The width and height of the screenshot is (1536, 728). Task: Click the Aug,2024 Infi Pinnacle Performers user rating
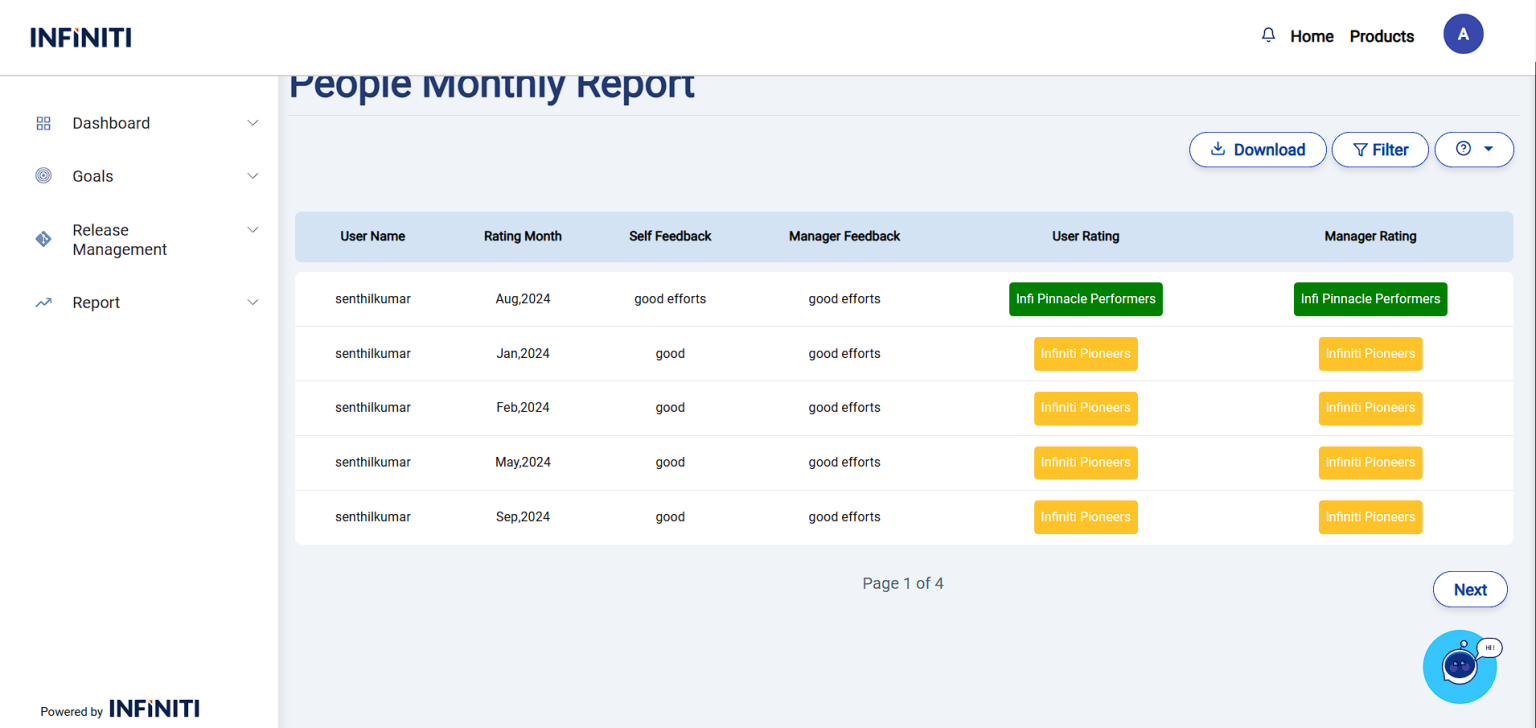[x=1085, y=299]
